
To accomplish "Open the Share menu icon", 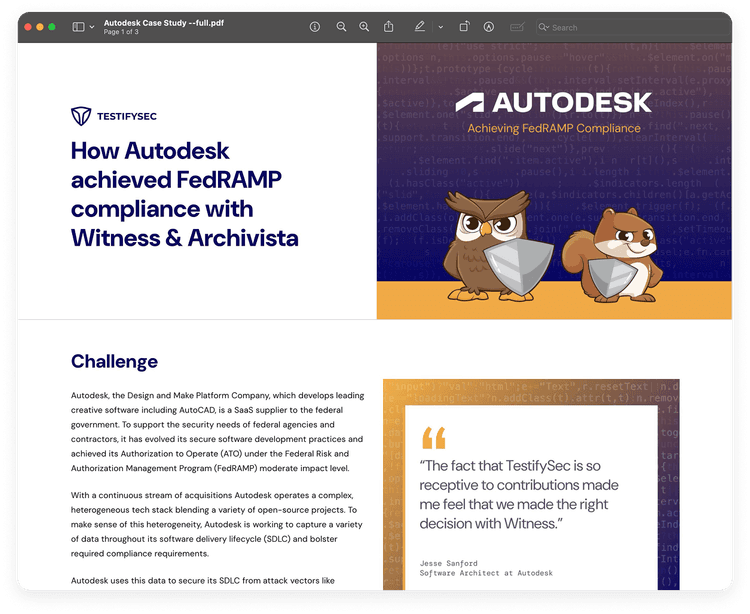I will pos(388,27).
